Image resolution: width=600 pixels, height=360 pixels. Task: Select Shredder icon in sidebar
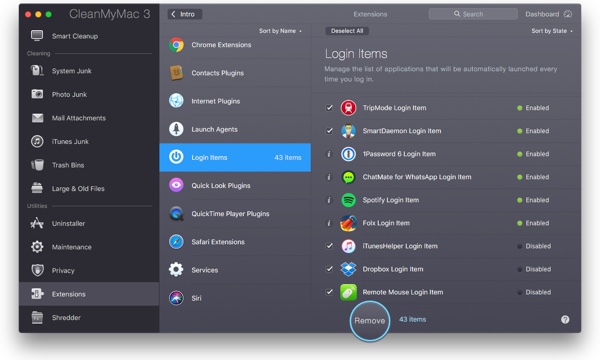click(37, 318)
